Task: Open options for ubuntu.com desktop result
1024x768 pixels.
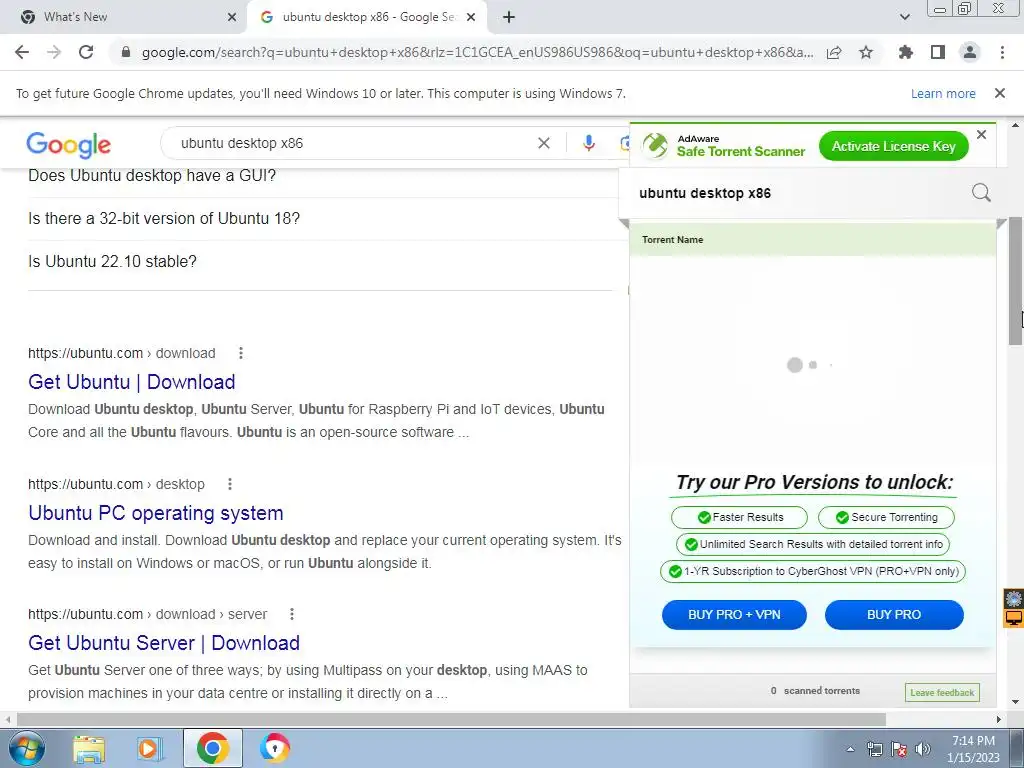Action: [229, 484]
